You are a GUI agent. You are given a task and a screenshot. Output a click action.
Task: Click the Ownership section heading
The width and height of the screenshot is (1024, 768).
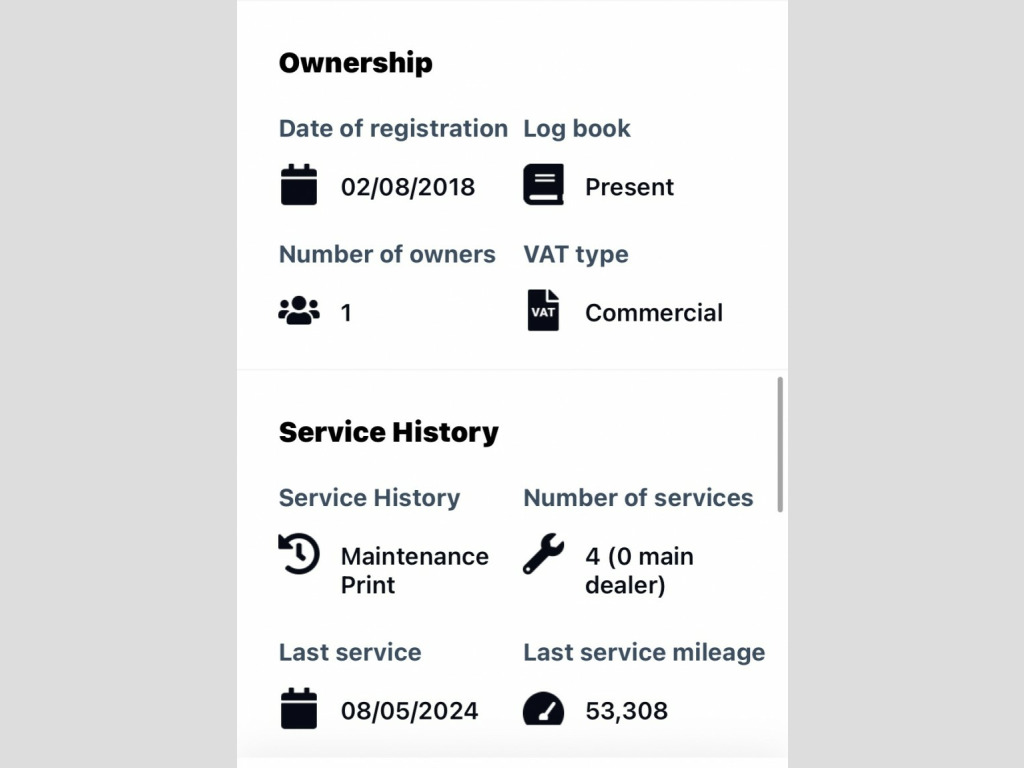(x=355, y=63)
